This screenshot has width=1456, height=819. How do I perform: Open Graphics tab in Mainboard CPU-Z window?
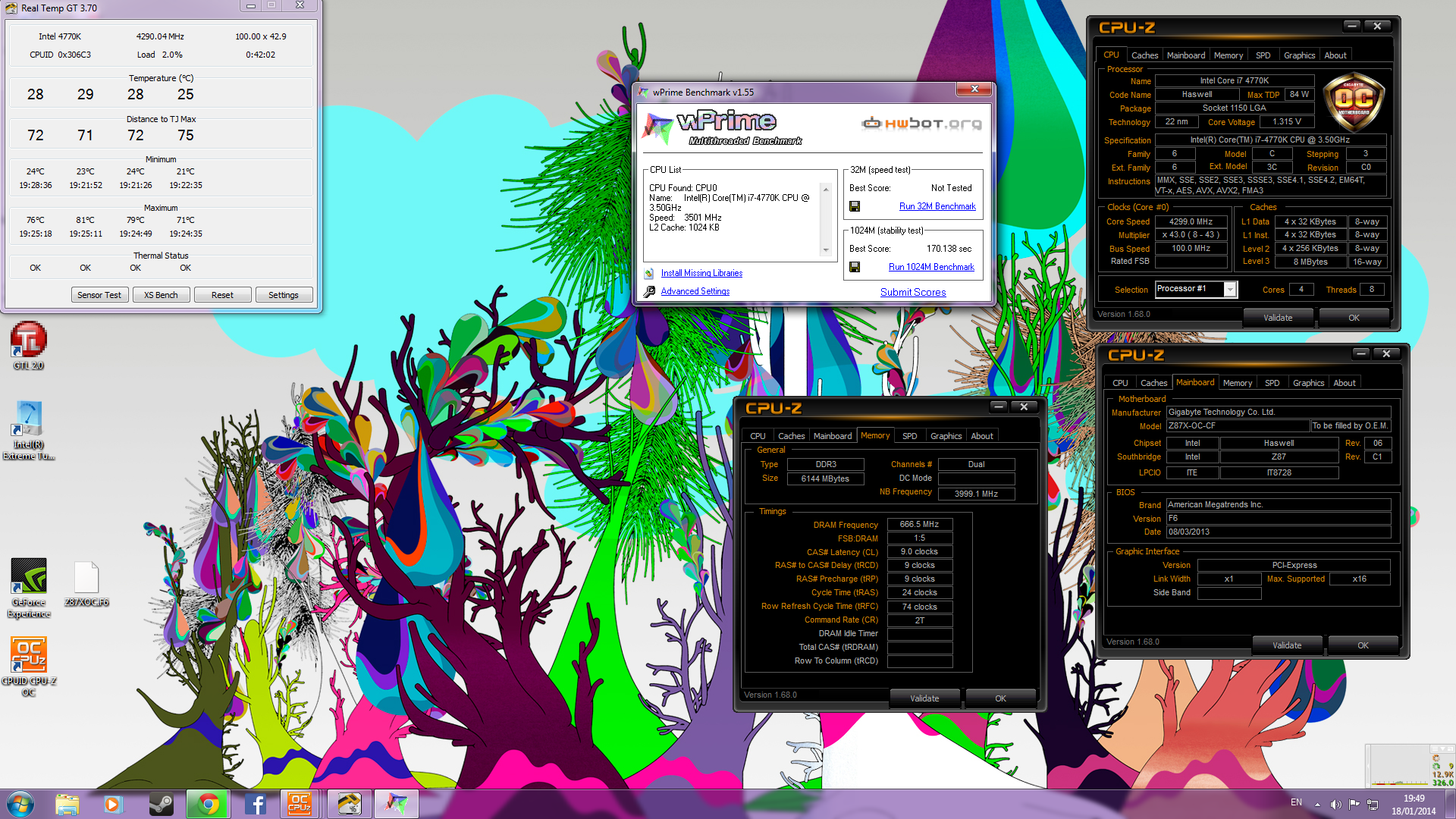tap(1309, 383)
